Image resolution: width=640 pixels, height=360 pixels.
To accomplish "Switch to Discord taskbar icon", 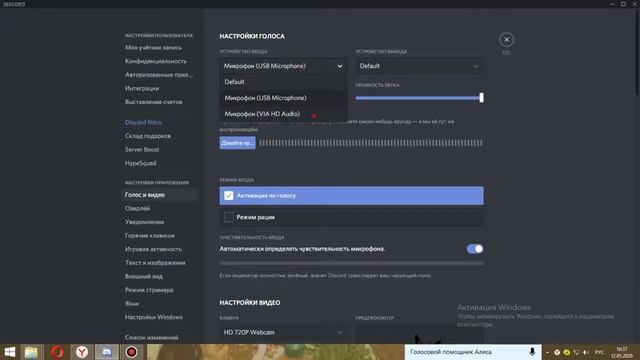I will [107, 352].
